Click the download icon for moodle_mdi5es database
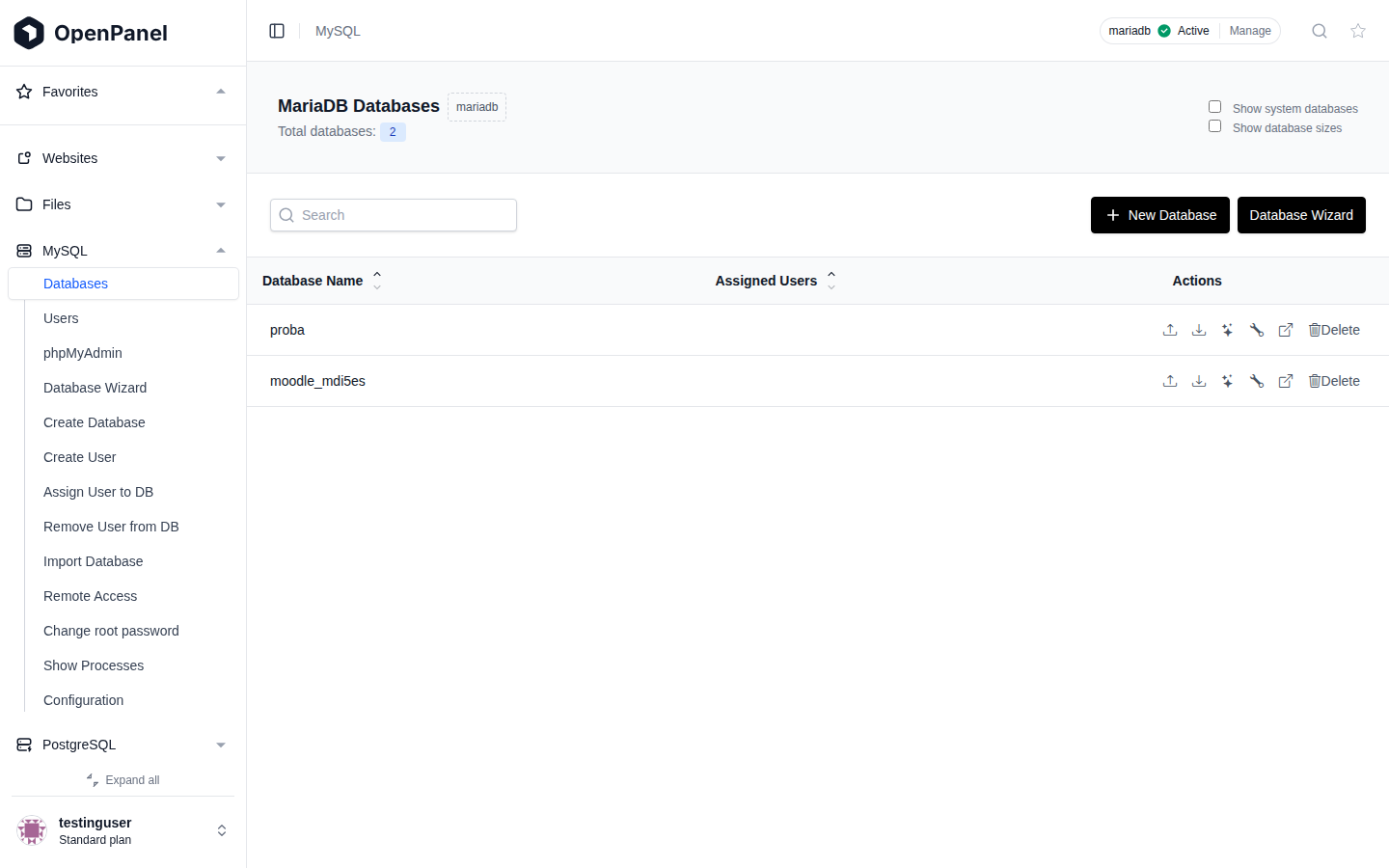 point(1199,381)
